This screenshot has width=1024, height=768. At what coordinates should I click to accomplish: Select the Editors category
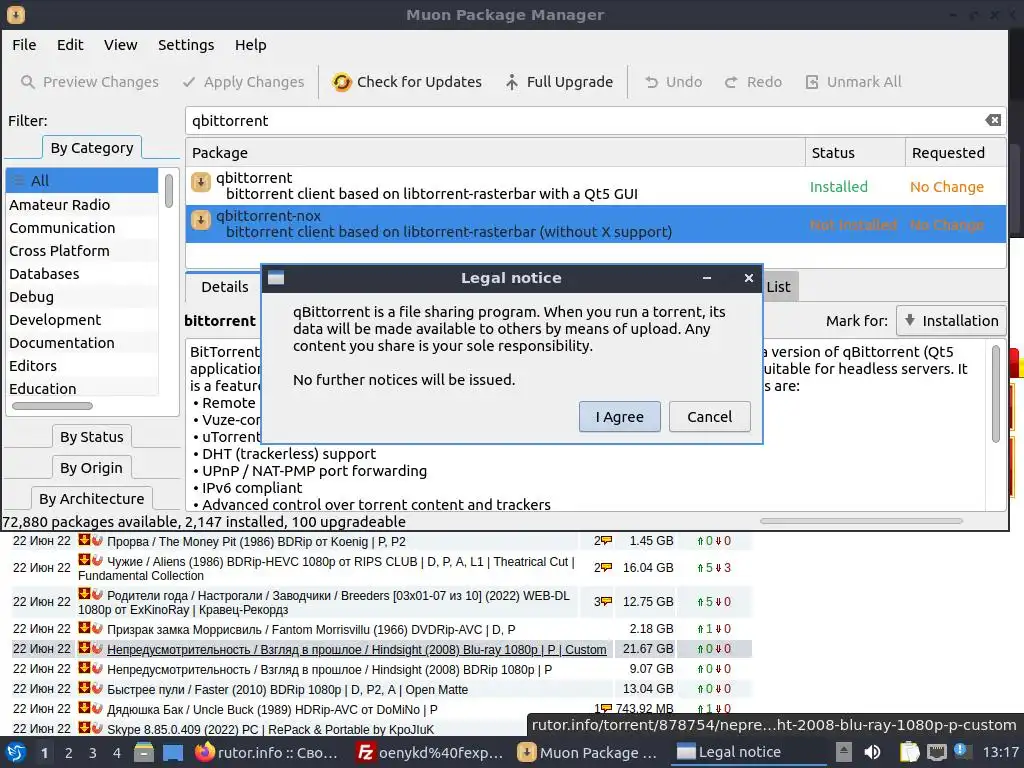tap(82, 366)
